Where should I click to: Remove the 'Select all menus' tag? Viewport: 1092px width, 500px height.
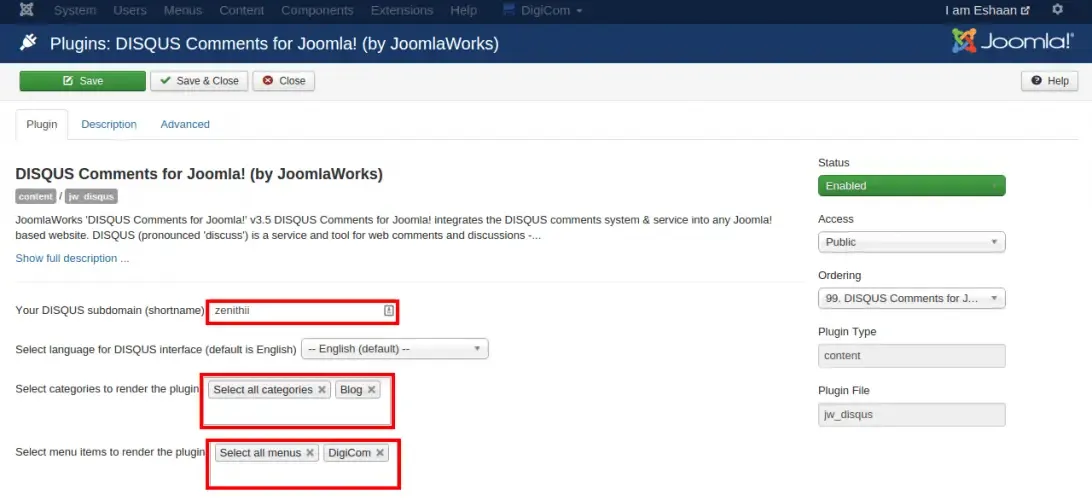pyautogui.click(x=310, y=453)
